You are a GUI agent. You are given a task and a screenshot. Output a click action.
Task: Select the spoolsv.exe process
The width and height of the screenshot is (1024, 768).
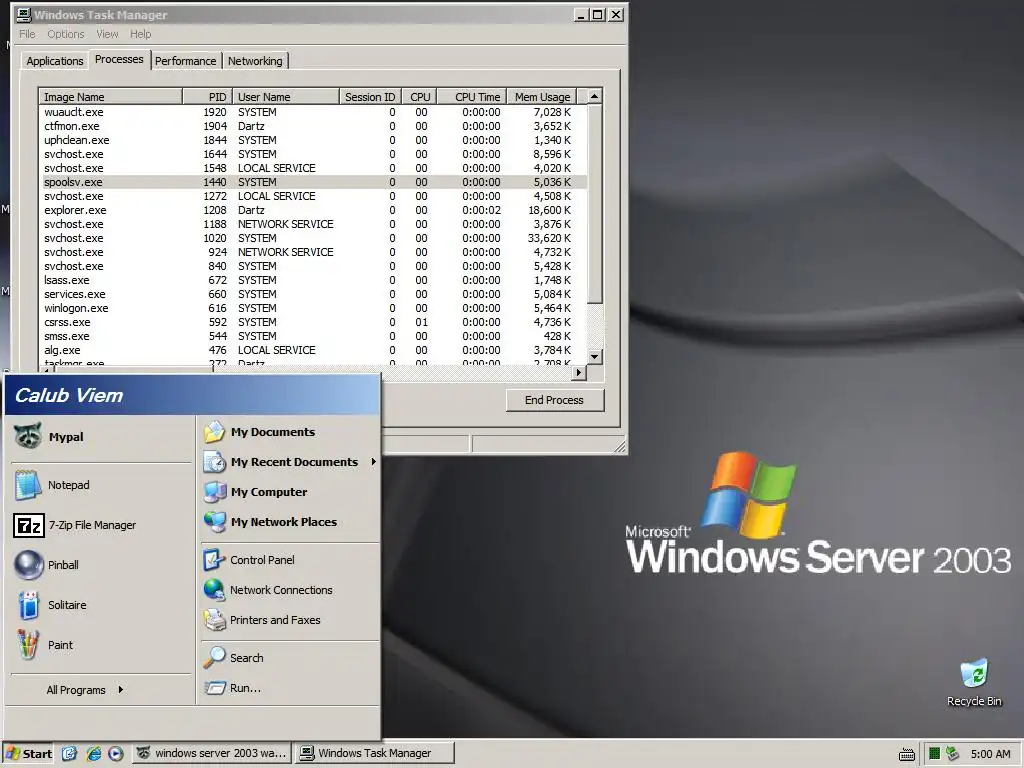coord(312,182)
